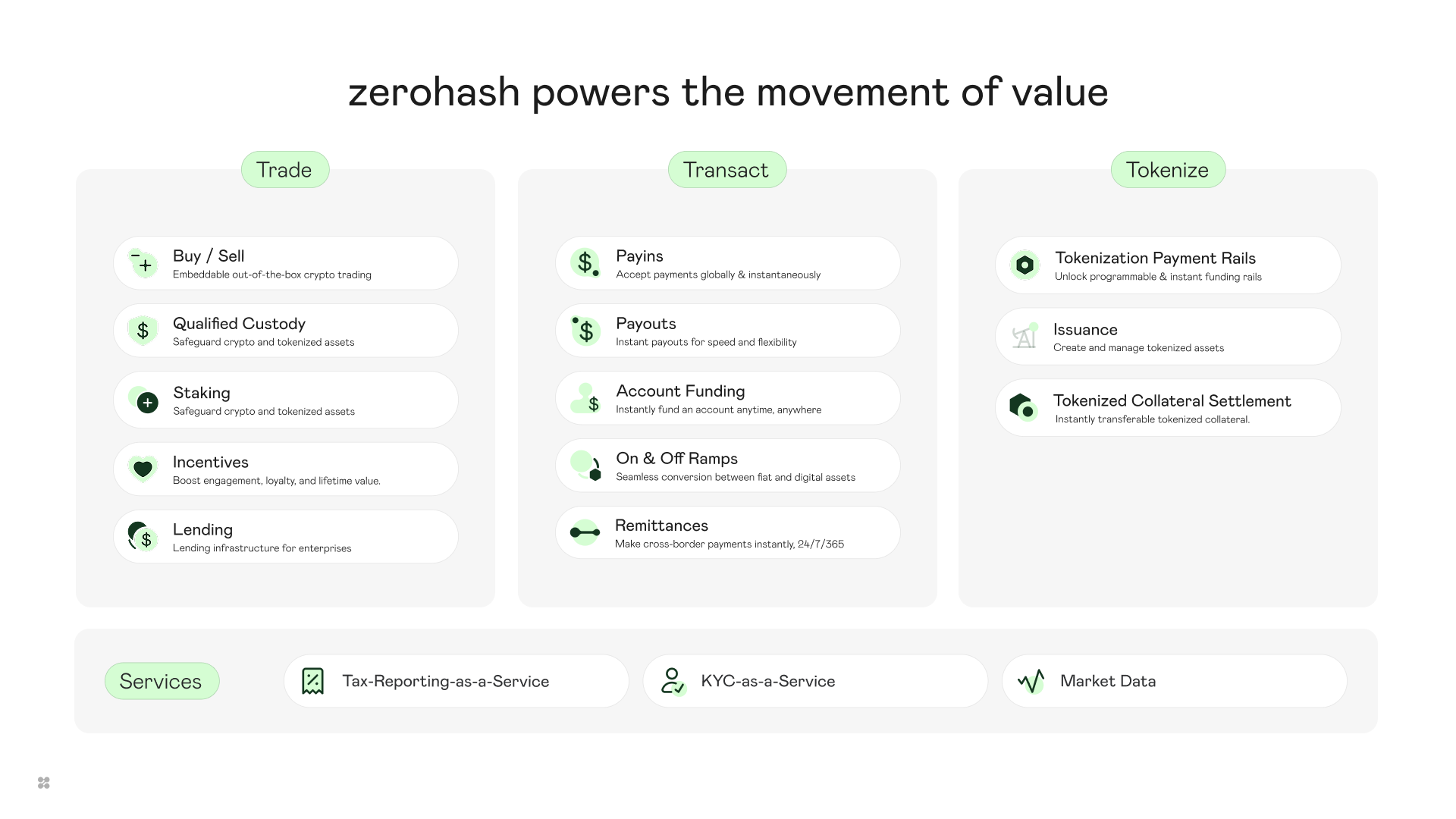Open the Tokenized Collateral Settlement title

pyautogui.click(x=1172, y=401)
